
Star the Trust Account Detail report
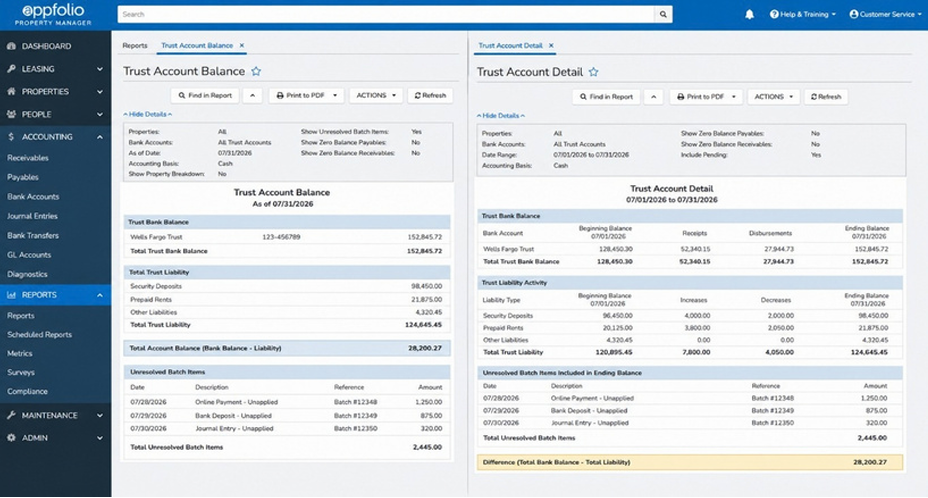point(594,72)
